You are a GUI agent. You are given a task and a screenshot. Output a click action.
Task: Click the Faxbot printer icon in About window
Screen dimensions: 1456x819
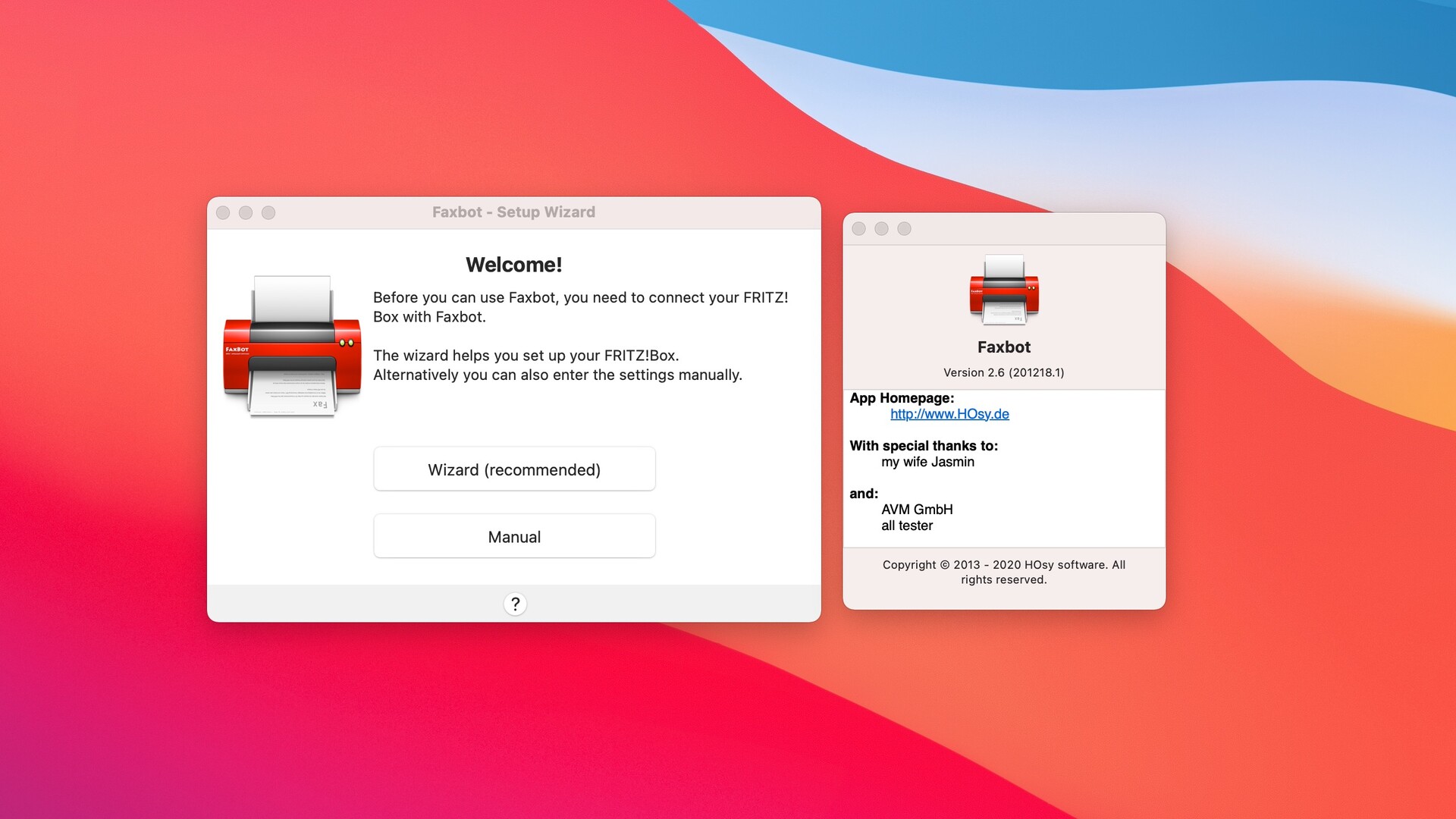[1004, 290]
